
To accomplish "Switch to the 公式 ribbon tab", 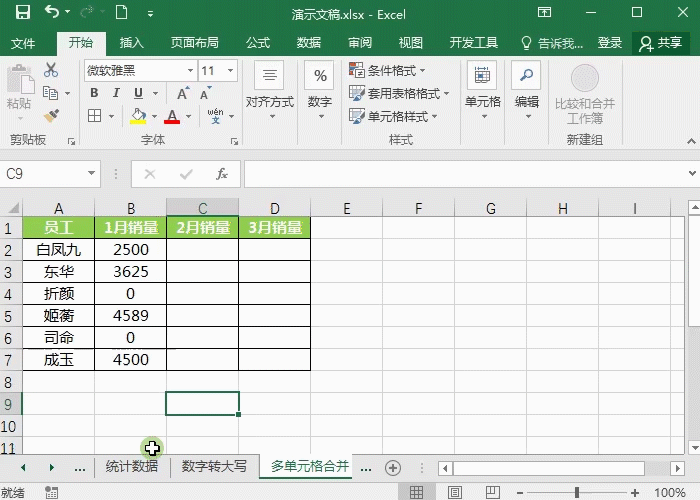I will click(258, 43).
